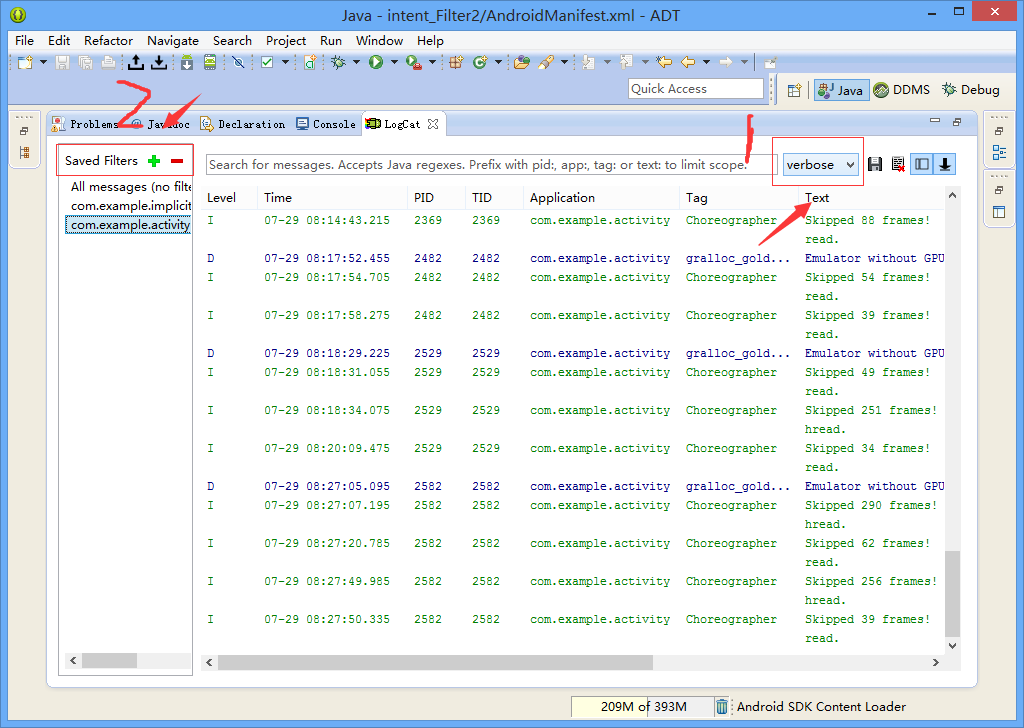
Task: Click the Save LogCat to file icon
Action: 875,165
